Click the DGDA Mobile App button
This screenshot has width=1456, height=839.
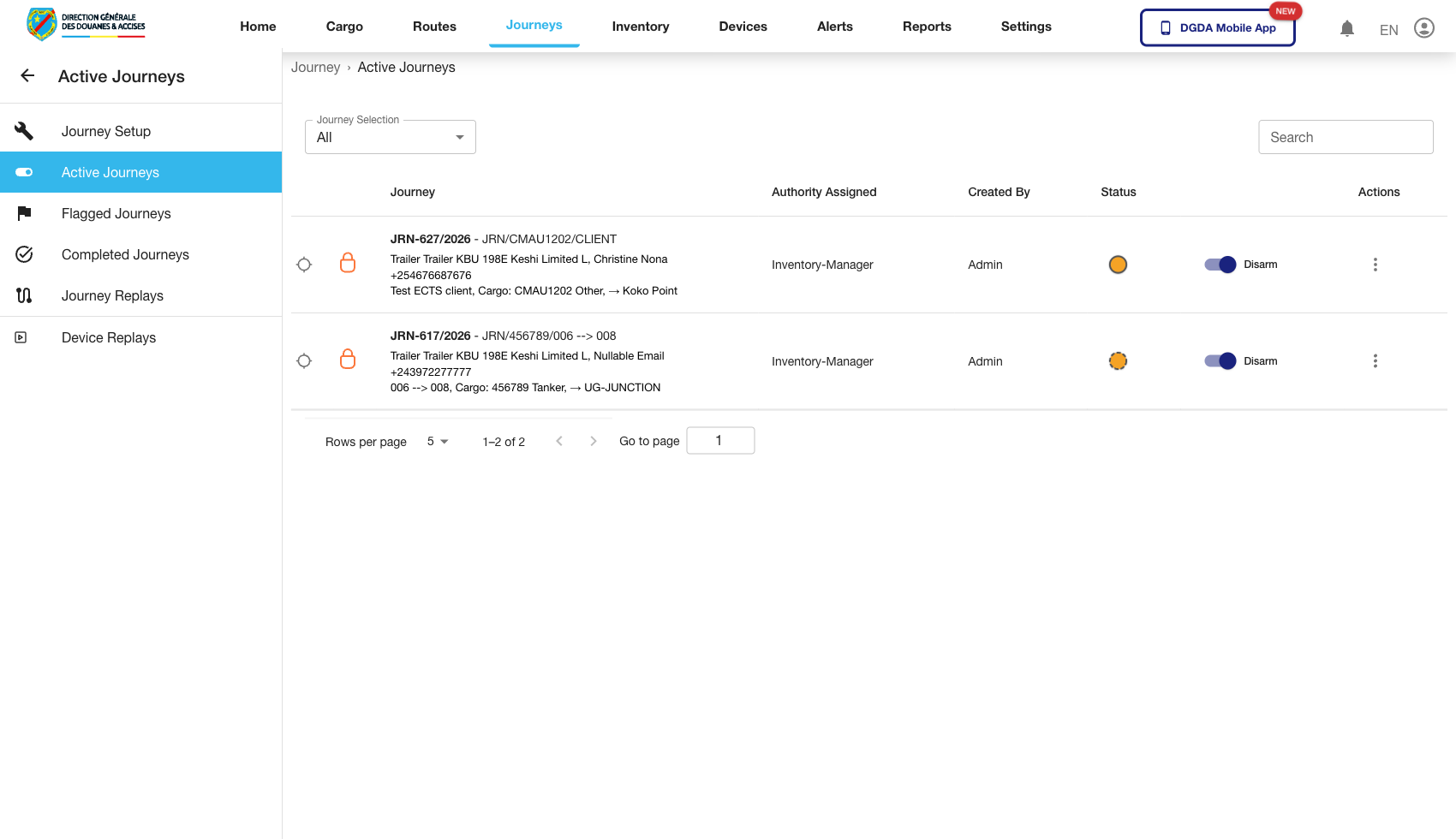coord(1217,28)
